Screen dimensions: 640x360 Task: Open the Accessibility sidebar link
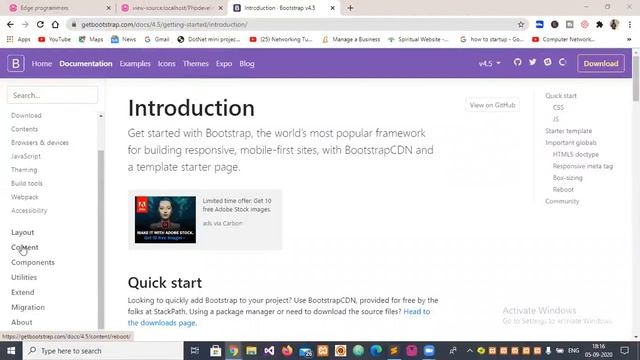(x=29, y=211)
